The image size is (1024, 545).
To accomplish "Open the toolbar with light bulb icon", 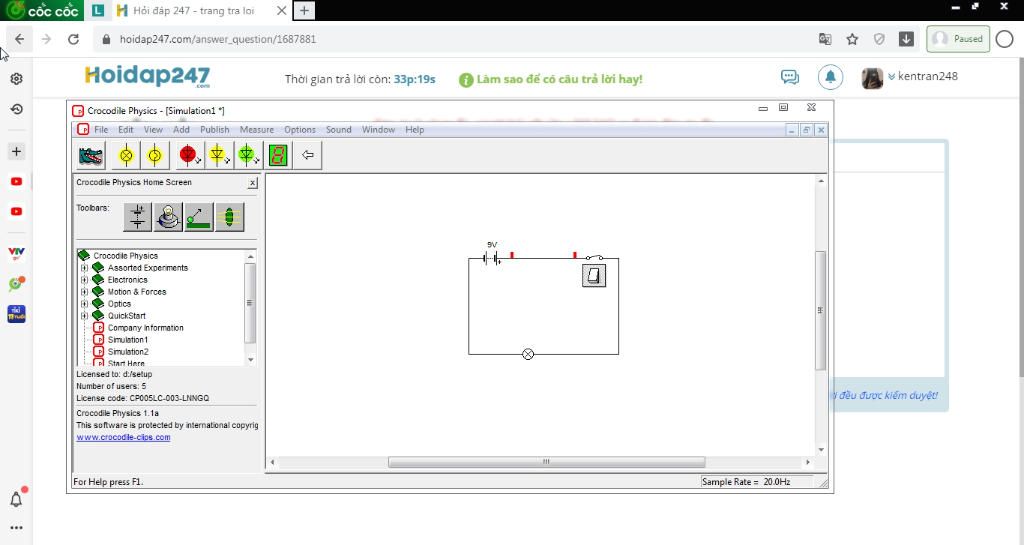I will pyautogui.click(x=168, y=217).
